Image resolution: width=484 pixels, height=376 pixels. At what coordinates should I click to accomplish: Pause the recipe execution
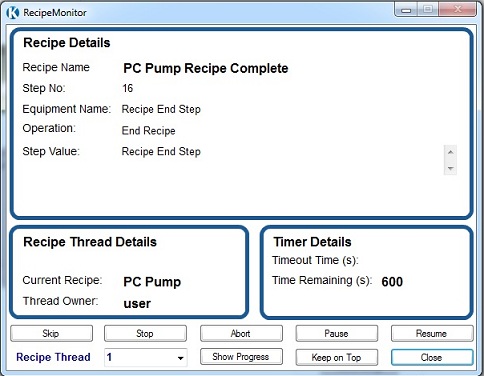pos(337,334)
